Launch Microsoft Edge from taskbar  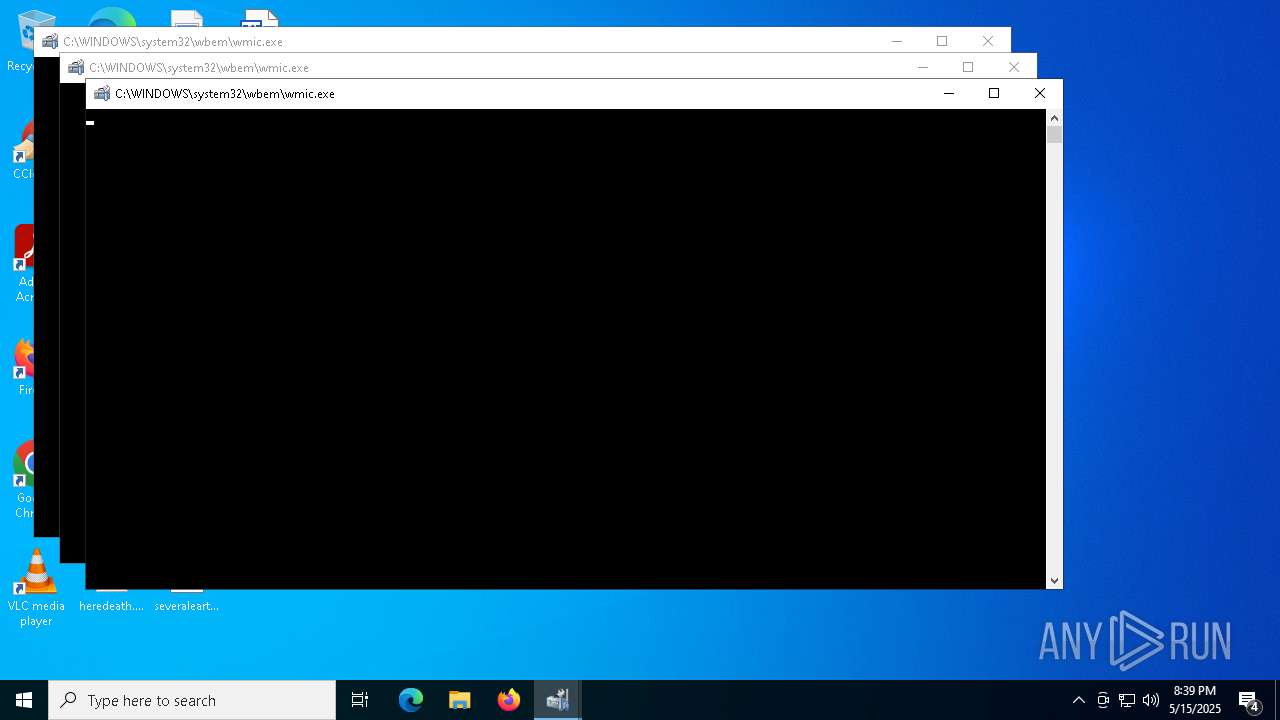pyautogui.click(x=411, y=700)
